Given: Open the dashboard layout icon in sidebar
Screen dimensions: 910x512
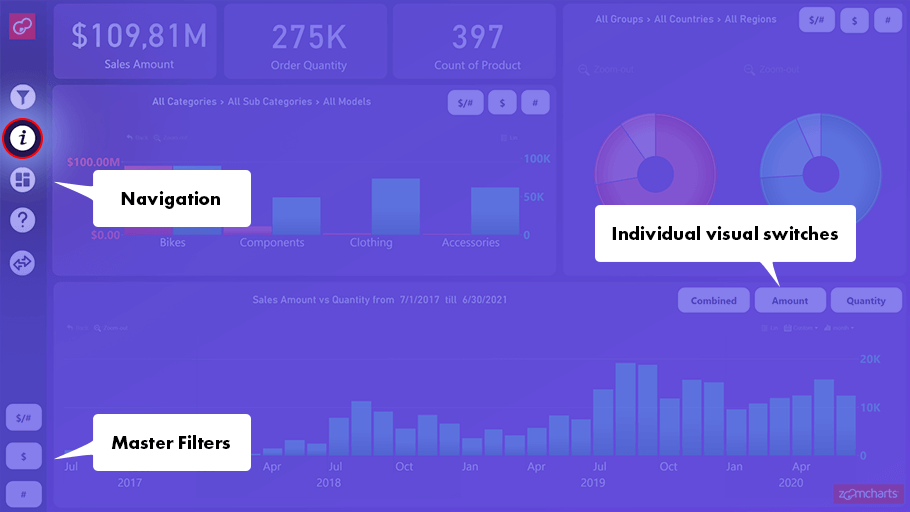Looking at the screenshot, I should click(x=23, y=180).
